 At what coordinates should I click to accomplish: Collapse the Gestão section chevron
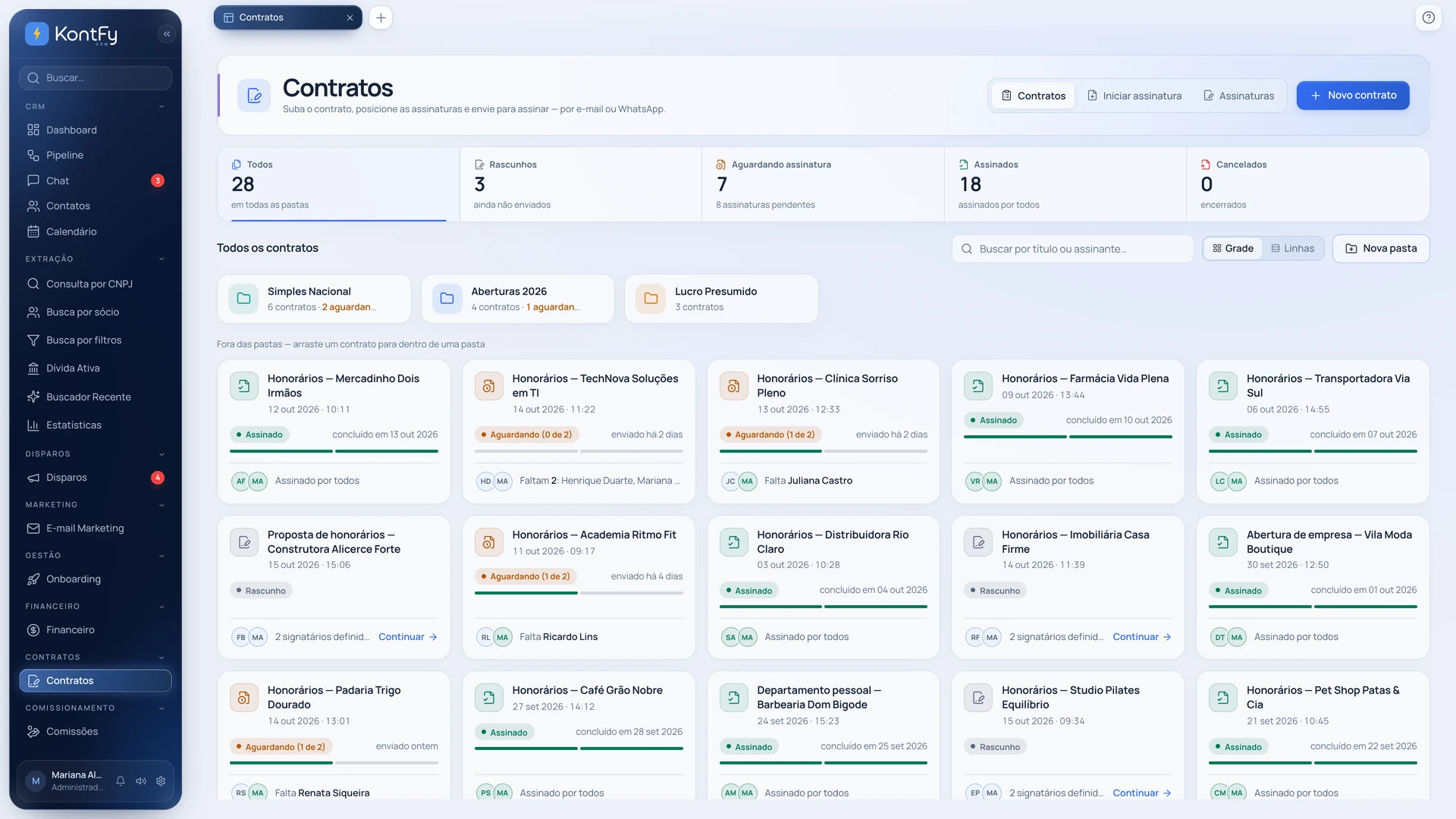[162, 556]
